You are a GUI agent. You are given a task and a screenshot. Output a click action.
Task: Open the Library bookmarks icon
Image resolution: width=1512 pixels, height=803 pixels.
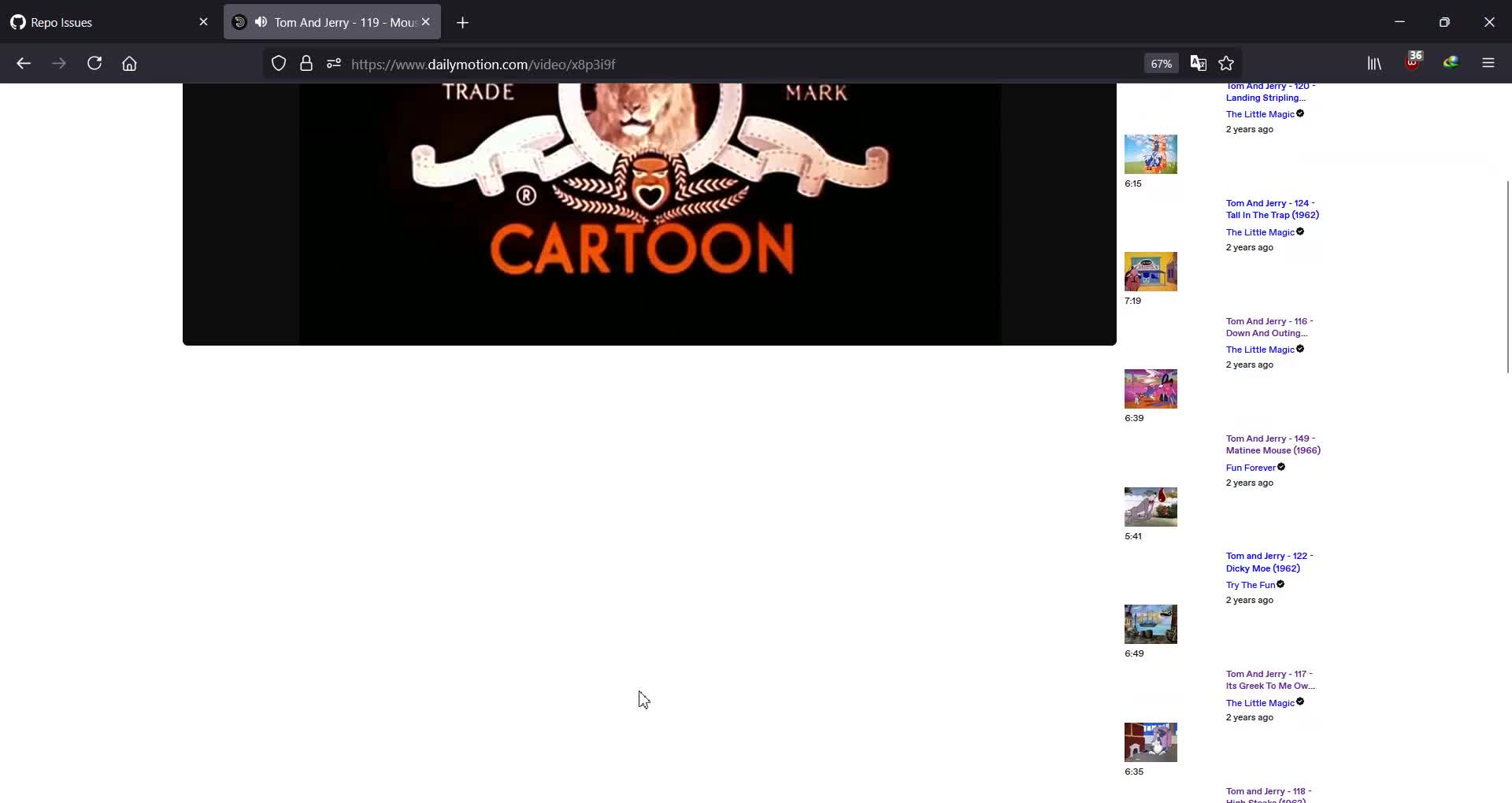click(x=1374, y=64)
